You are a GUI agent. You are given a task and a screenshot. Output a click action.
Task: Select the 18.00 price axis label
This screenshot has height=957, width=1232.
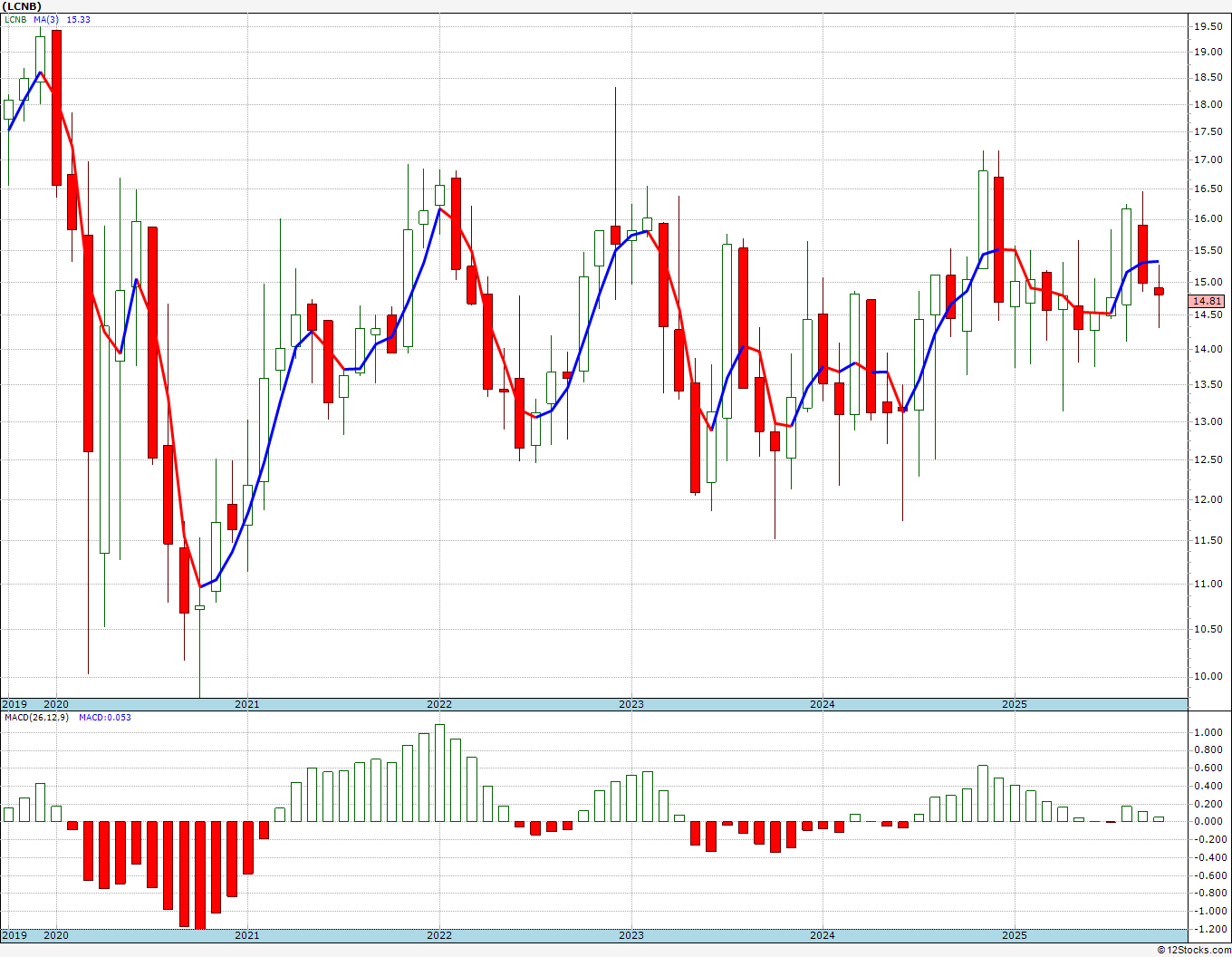point(1208,104)
